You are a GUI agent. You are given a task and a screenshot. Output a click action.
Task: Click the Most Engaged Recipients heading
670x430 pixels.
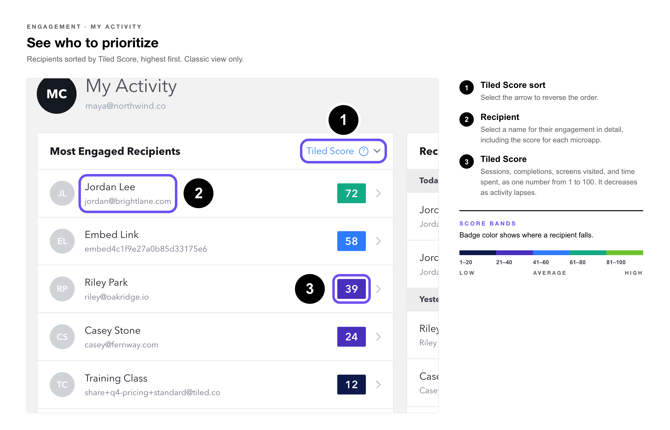coord(115,151)
